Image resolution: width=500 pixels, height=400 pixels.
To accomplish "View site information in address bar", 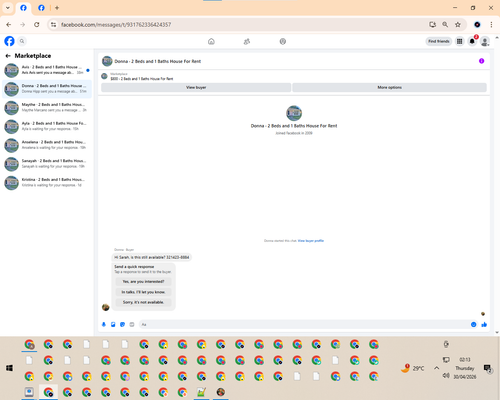I will pos(54,25).
